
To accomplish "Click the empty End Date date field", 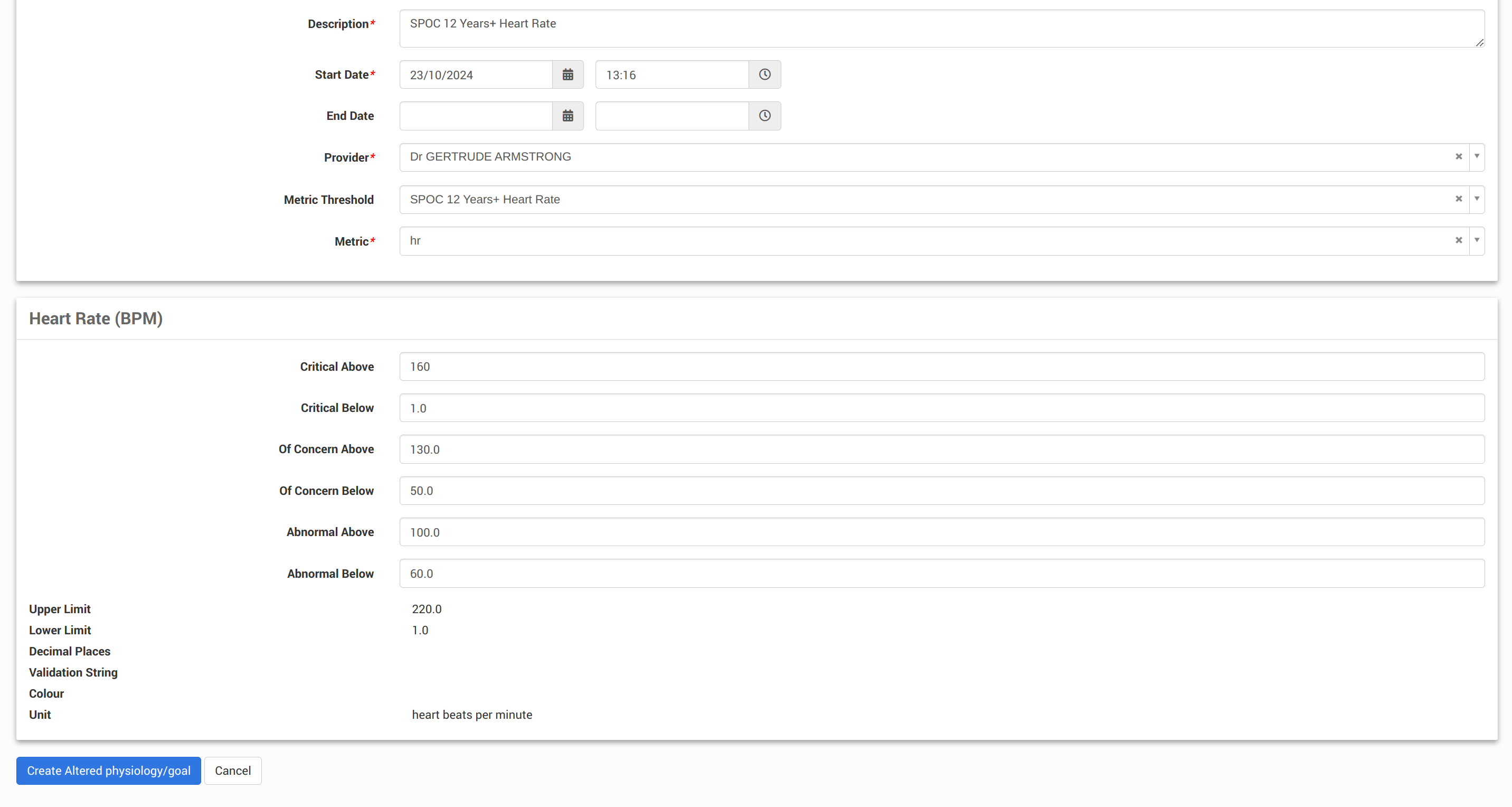I will coord(476,116).
